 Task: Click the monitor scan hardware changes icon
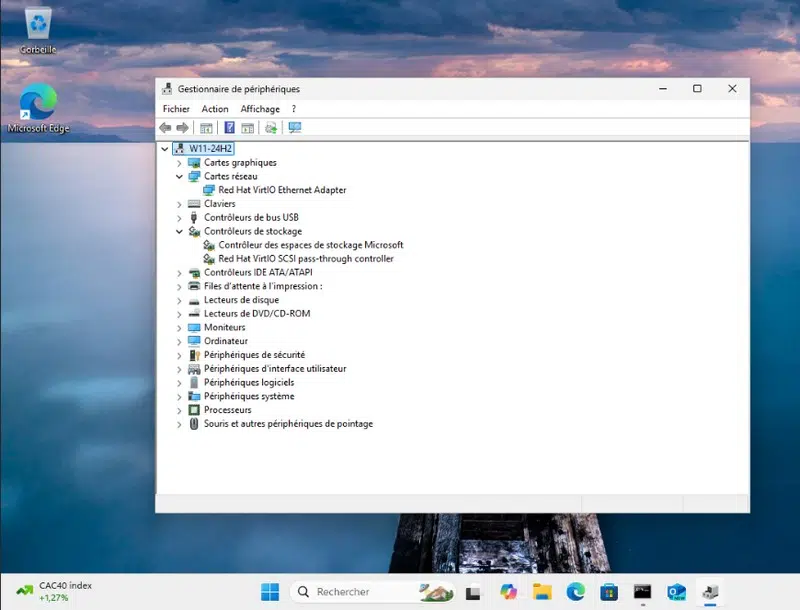294,128
